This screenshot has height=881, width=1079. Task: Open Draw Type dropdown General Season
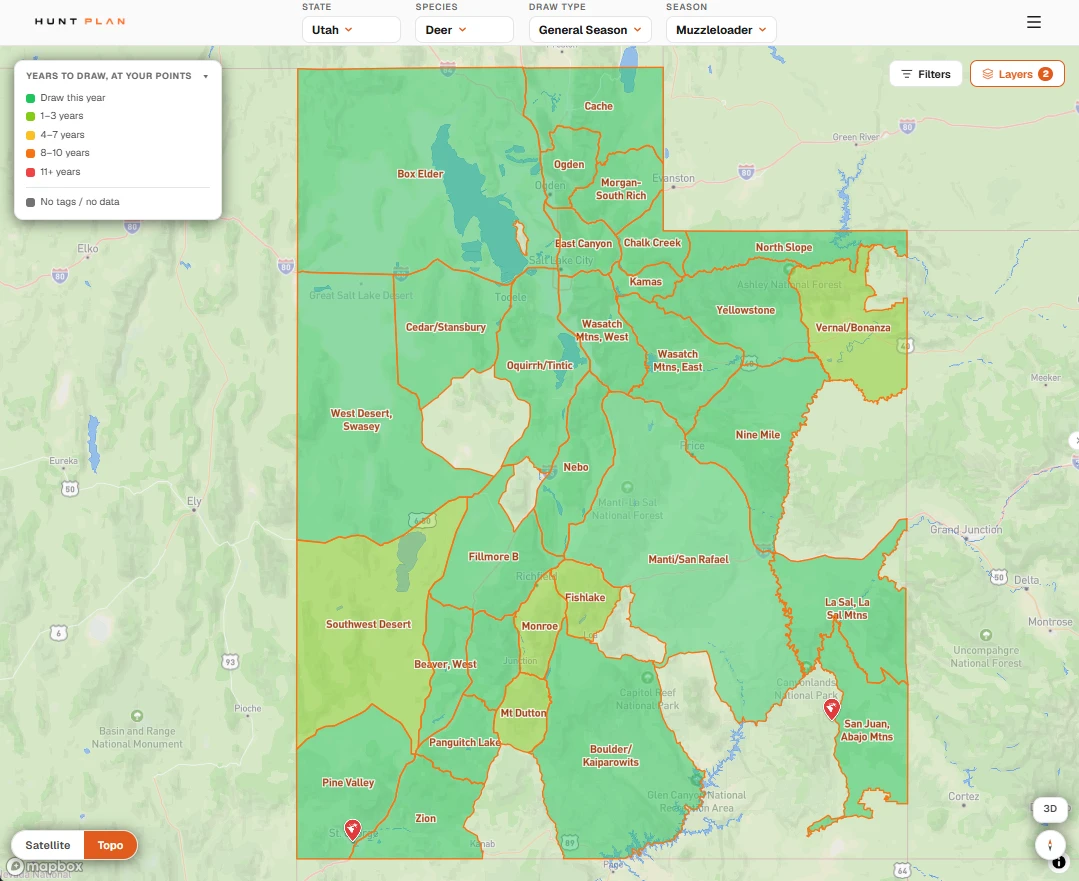tap(590, 30)
